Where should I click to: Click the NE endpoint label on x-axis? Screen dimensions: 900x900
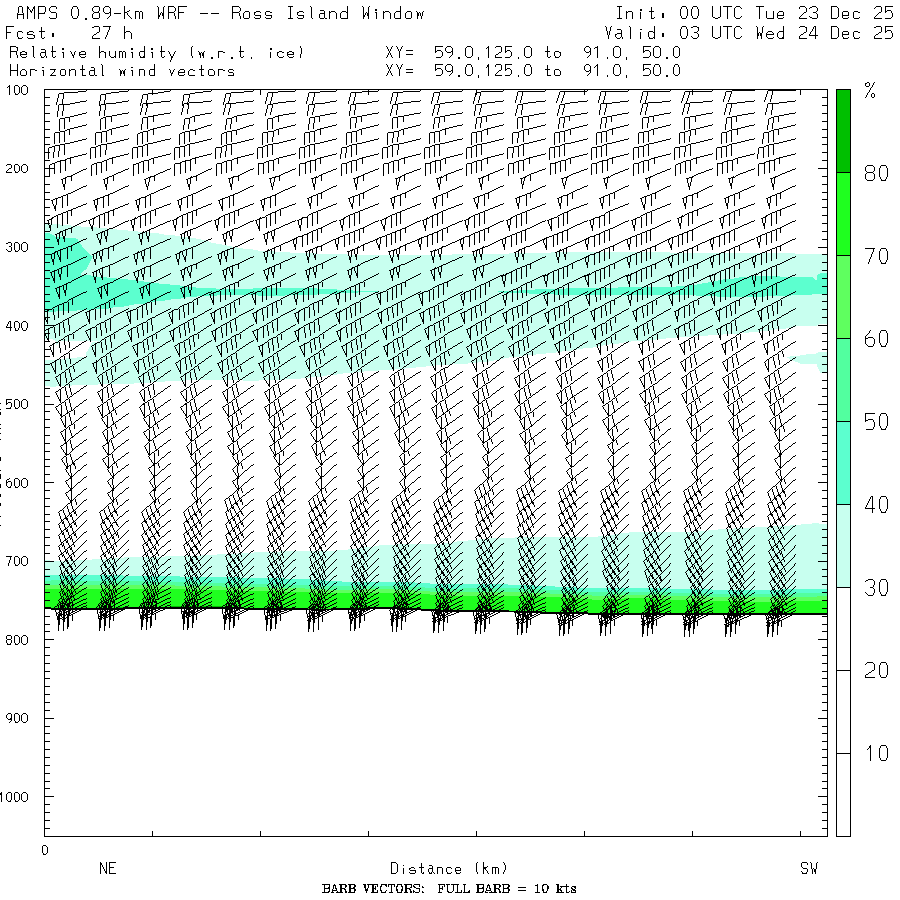[107, 869]
